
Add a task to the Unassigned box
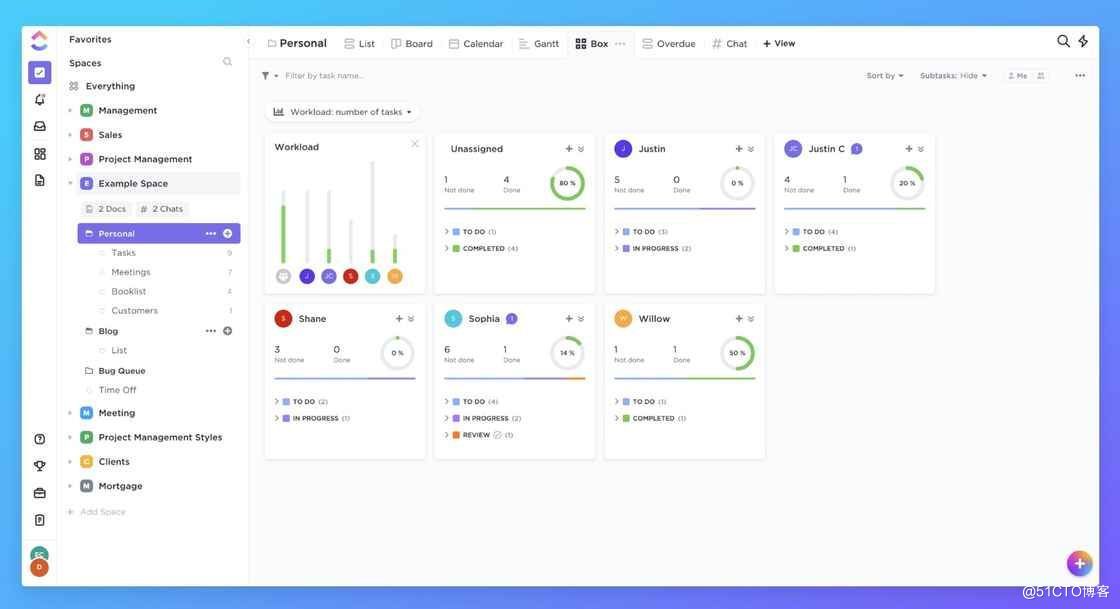click(569, 149)
